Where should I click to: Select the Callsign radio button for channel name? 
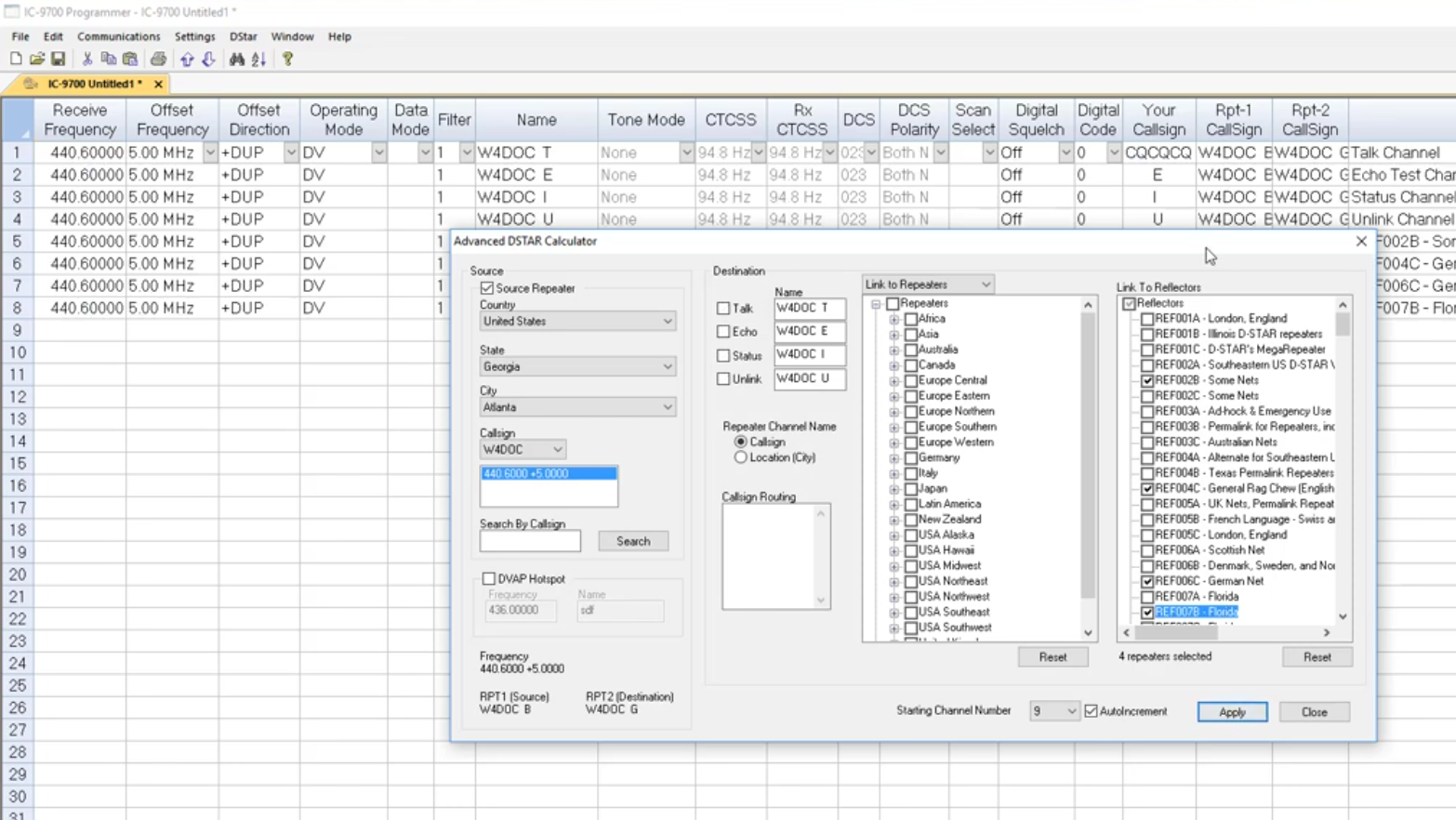[741, 442]
